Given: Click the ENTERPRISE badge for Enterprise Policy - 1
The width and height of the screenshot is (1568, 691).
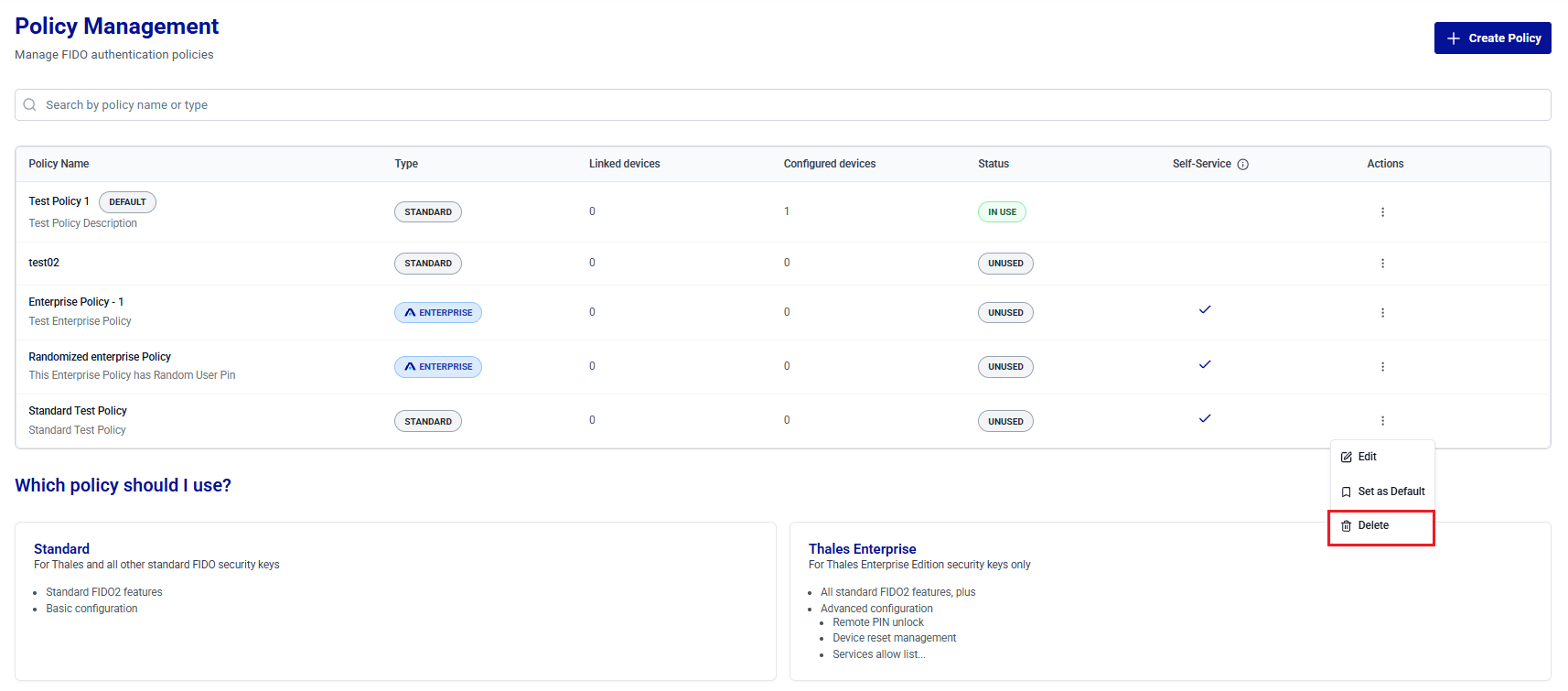Looking at the screenshot, I should point(438,313).
